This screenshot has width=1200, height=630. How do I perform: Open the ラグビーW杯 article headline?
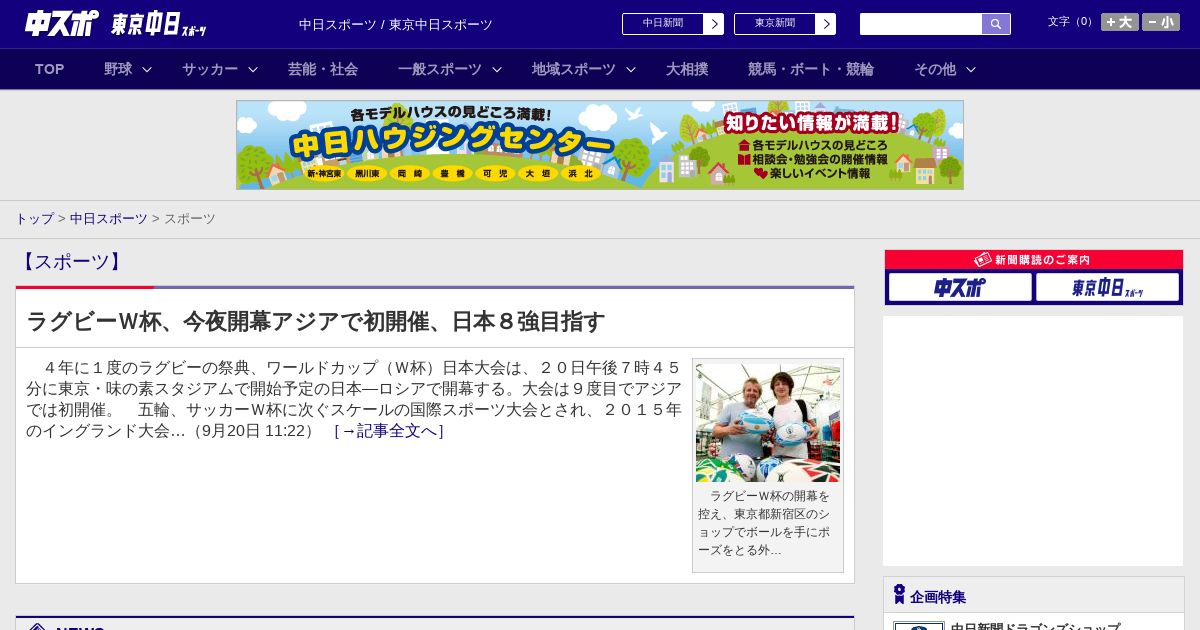(315, 321)
